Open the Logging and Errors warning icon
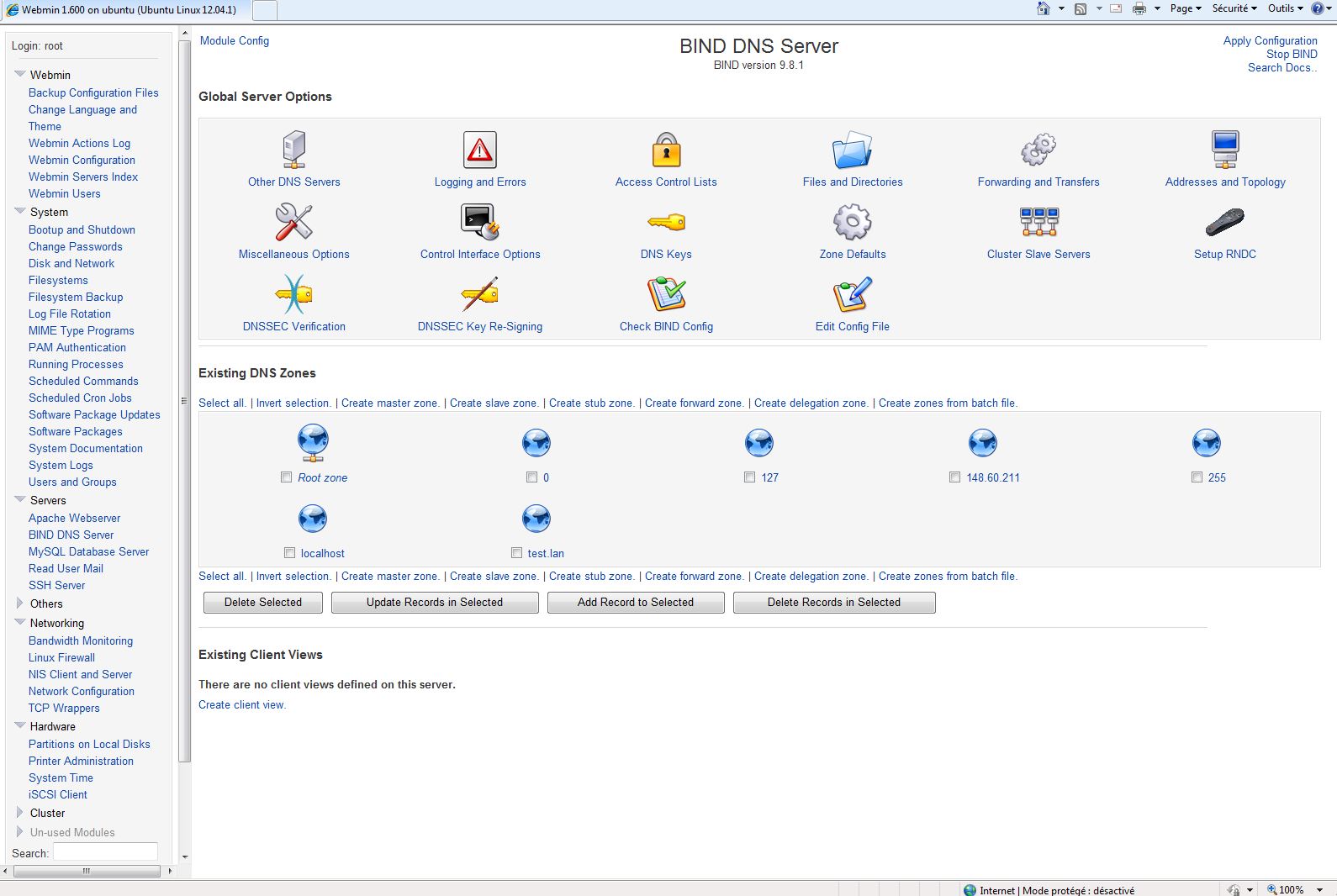 click(x=480, y=150)
